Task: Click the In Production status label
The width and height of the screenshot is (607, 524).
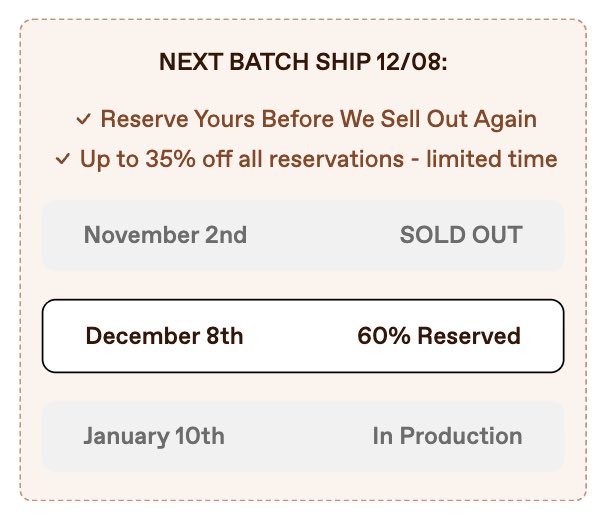Action: (x=448, y=436)
